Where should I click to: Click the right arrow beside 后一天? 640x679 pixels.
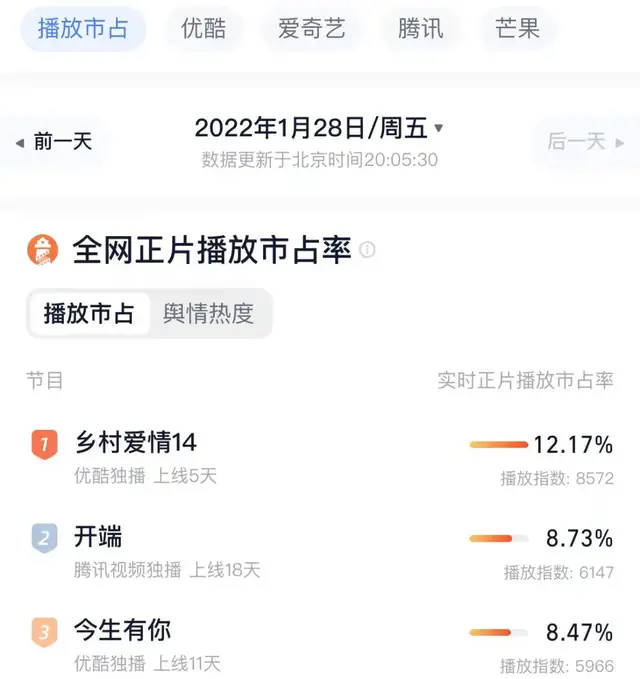tap(620, 143)
